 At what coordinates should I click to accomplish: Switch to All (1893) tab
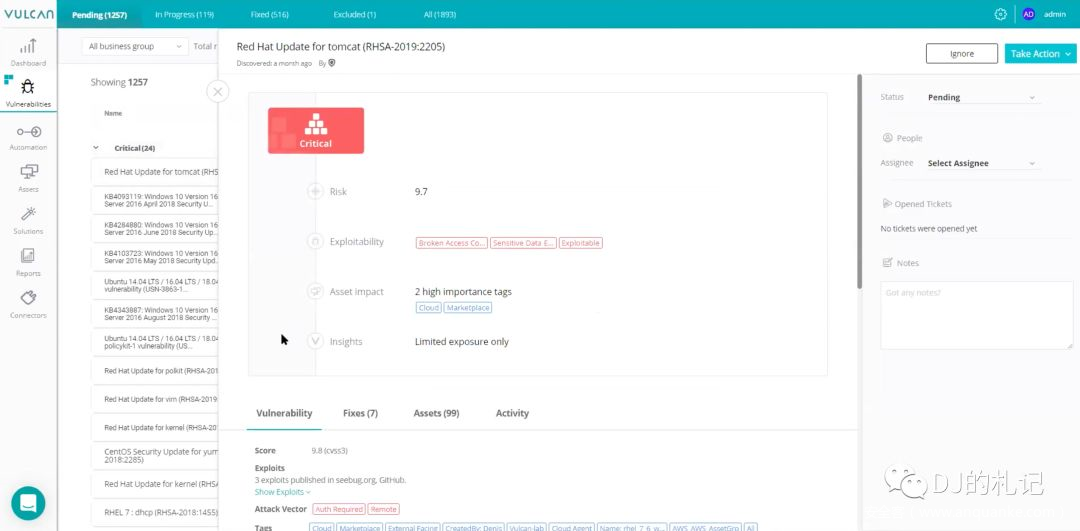pyautogui.click(x=437, y=14)
